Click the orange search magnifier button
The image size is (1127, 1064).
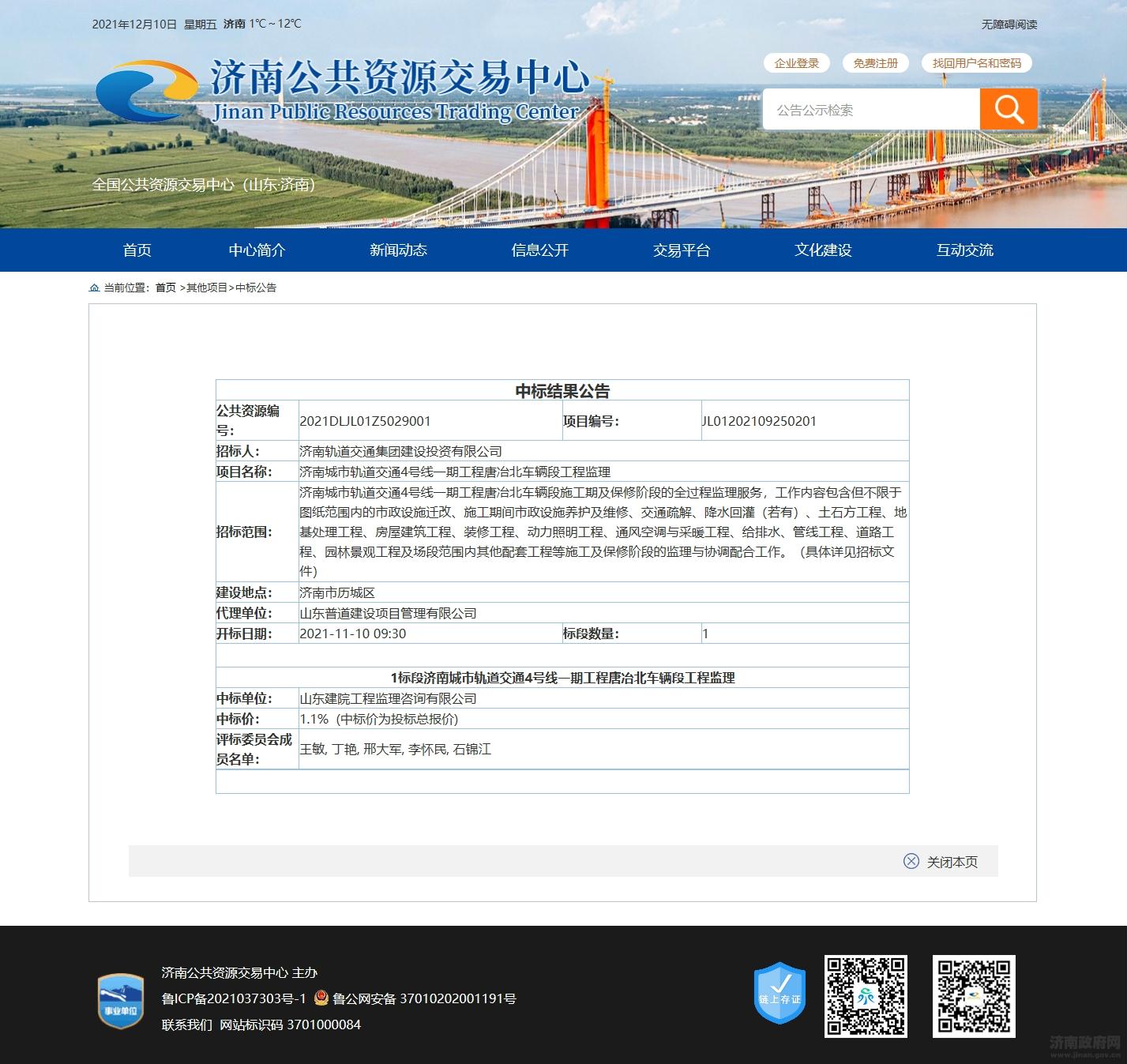tap(1008, 109)
